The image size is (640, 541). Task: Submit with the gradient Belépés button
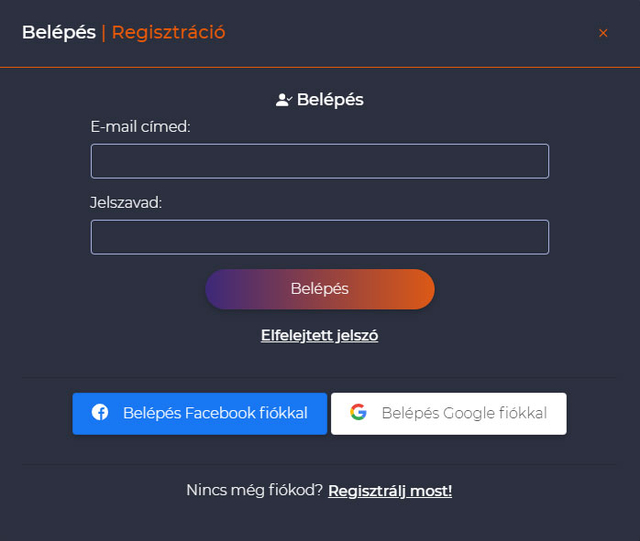click(x=320, y=289)
